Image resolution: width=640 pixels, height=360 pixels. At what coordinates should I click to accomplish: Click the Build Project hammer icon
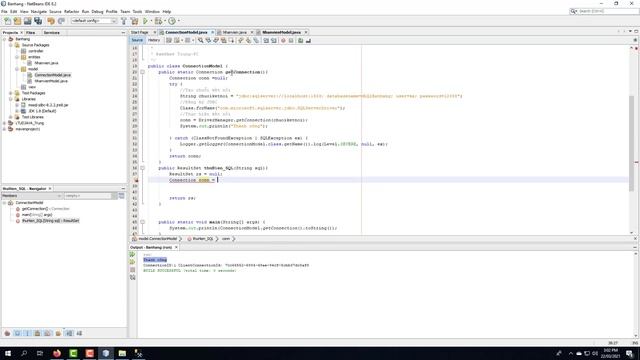[x=124, y=21]
